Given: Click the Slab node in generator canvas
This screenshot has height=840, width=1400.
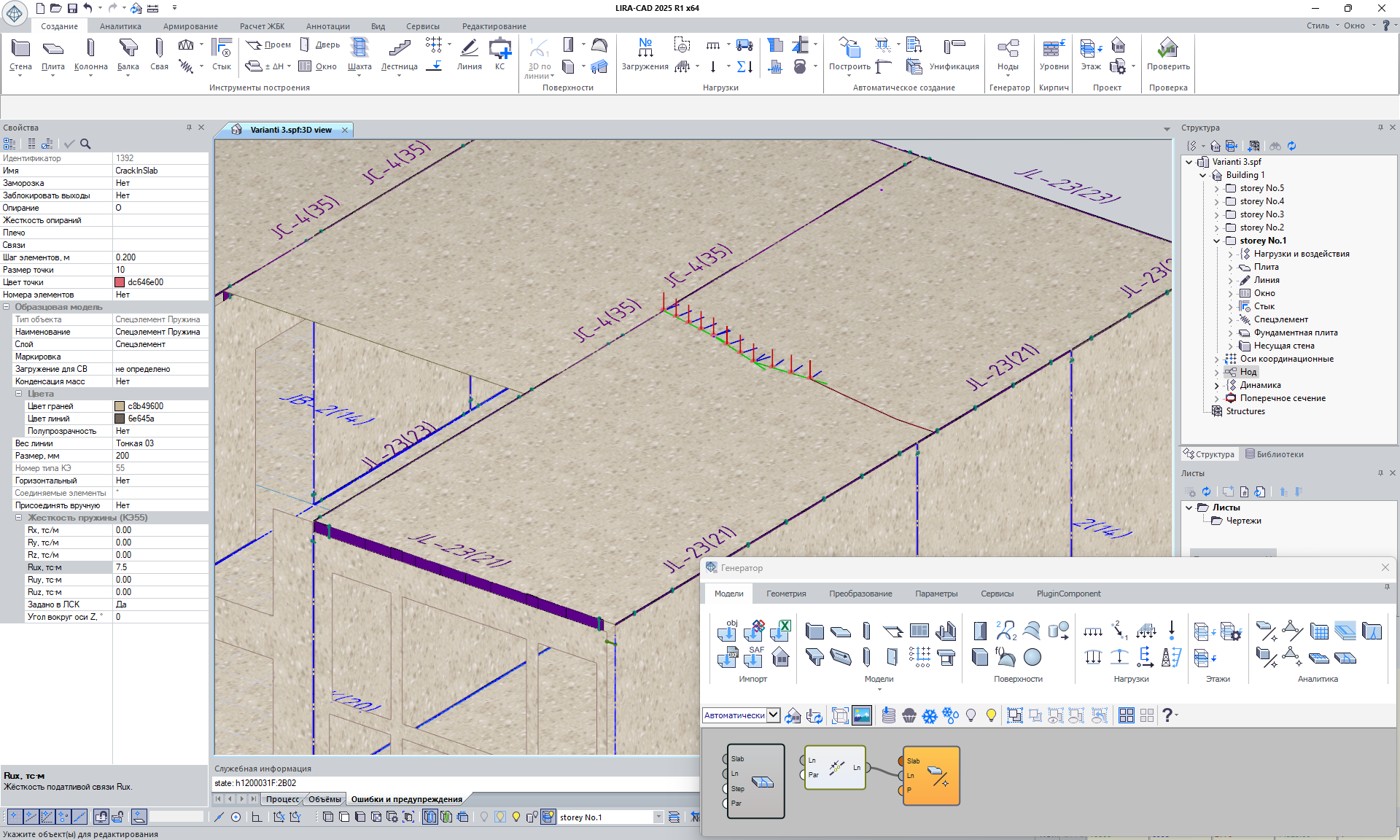Looking at the screenshot, I should click(x=755, y=782).
